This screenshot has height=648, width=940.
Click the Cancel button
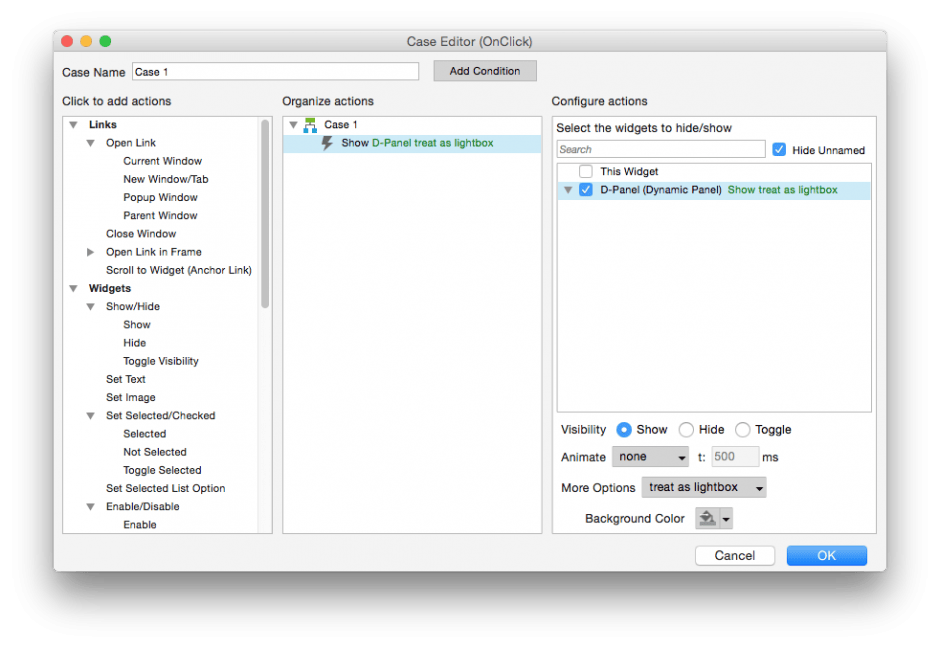coord(734,555)
